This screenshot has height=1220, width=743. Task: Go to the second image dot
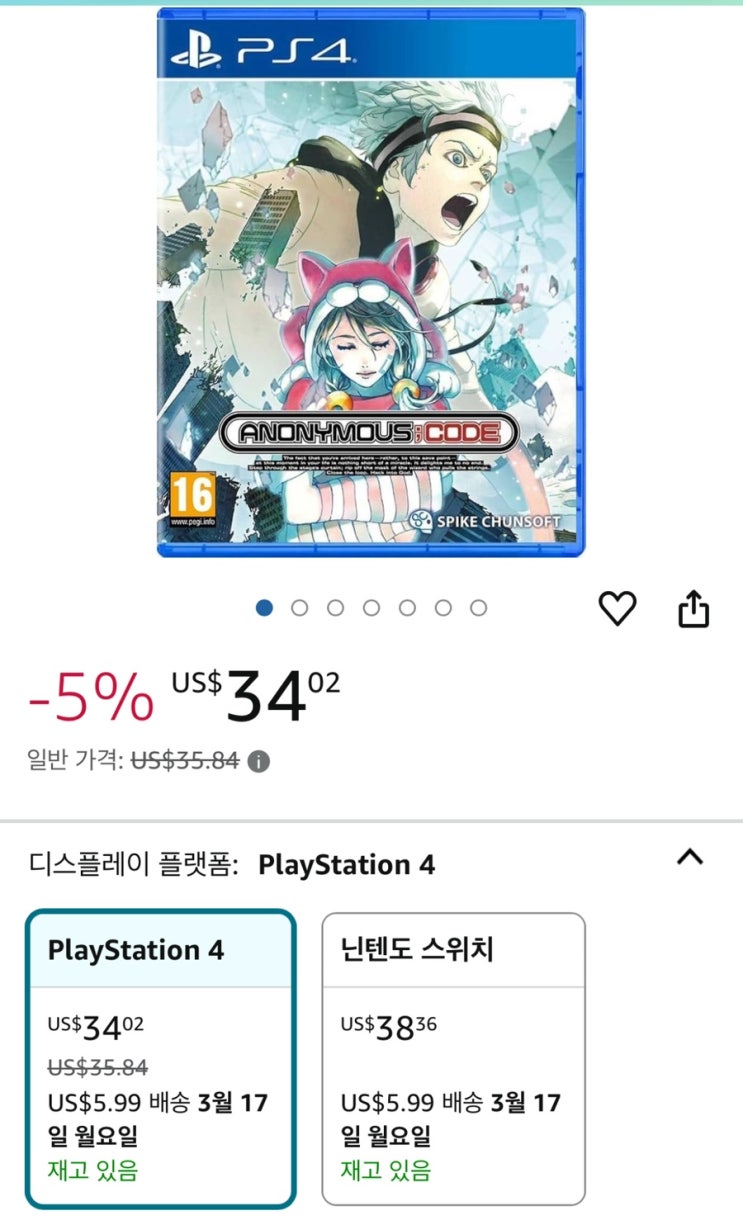300,608
